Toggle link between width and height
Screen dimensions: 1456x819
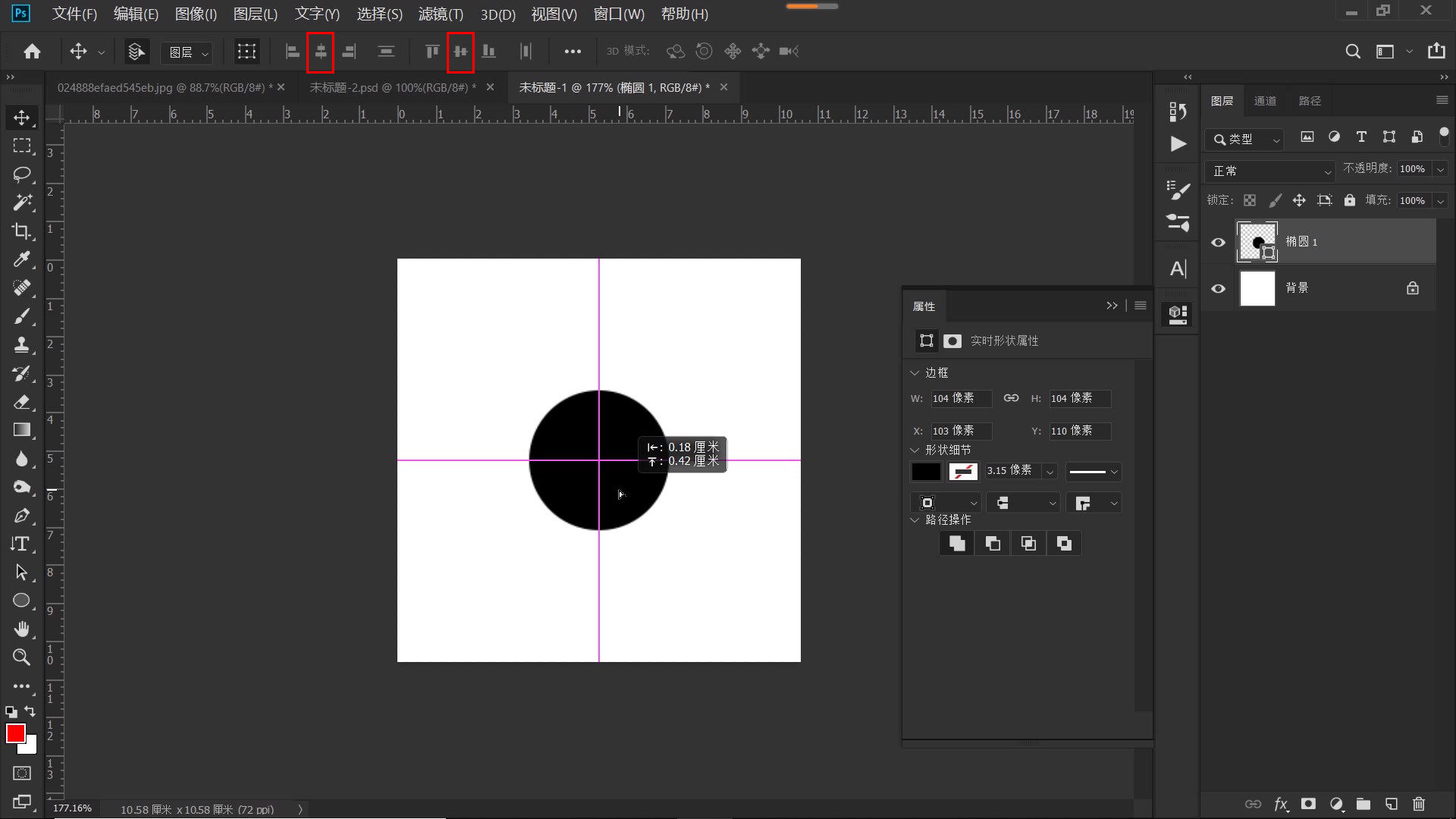coord(1011,398)
